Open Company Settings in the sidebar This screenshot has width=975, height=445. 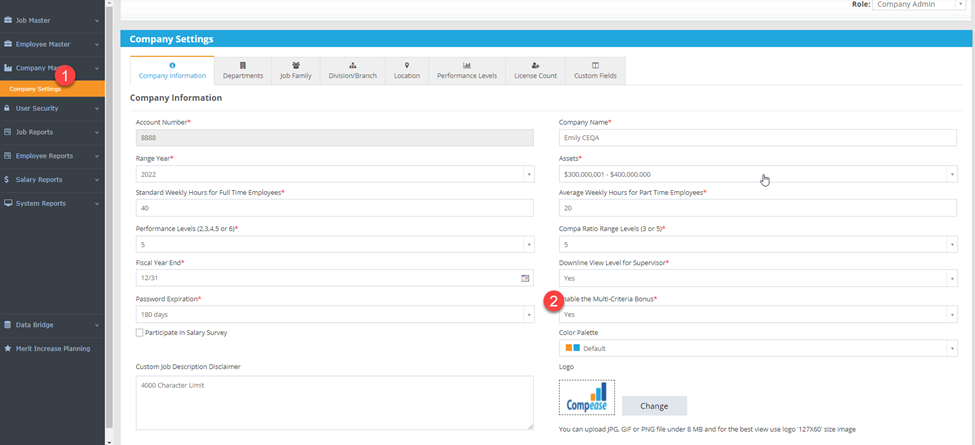point(52,89)
